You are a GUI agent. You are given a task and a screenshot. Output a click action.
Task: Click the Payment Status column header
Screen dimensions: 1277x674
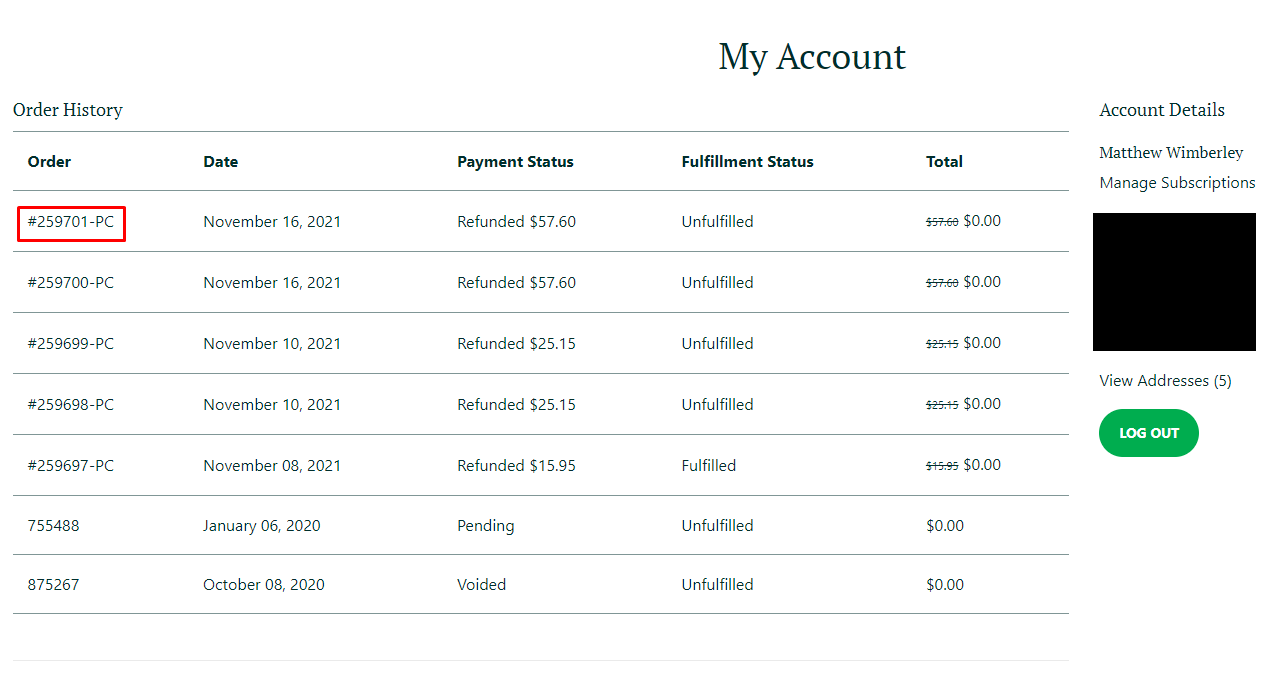point(516,162)
